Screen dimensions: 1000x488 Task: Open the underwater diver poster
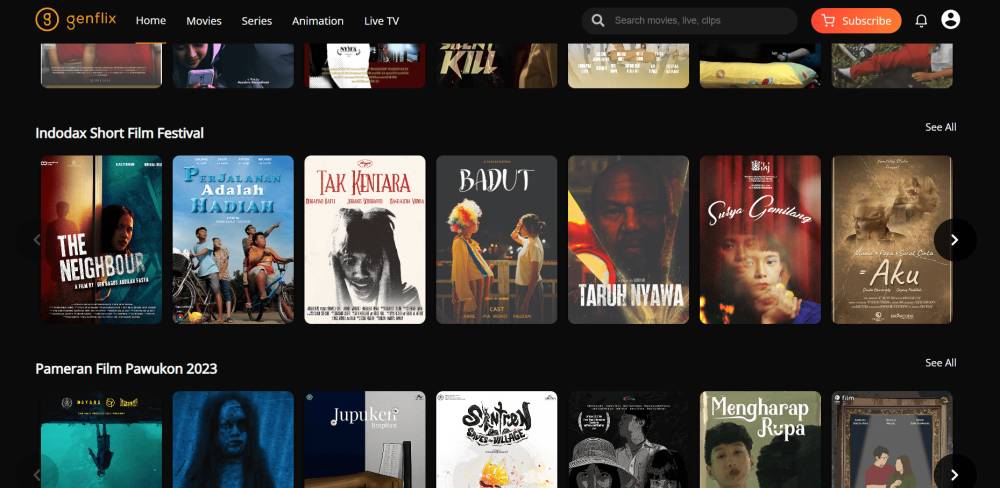[x=101, y=440]
